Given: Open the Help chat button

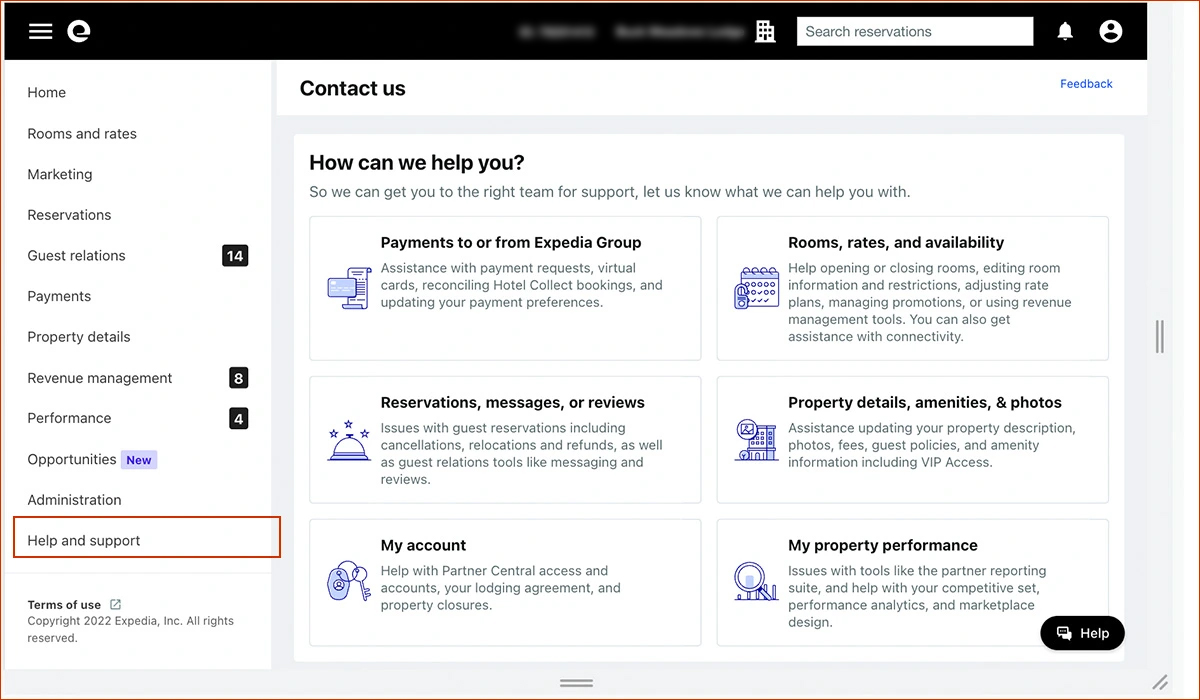Looking at the screenshot, I should [x=1082, y=633].
